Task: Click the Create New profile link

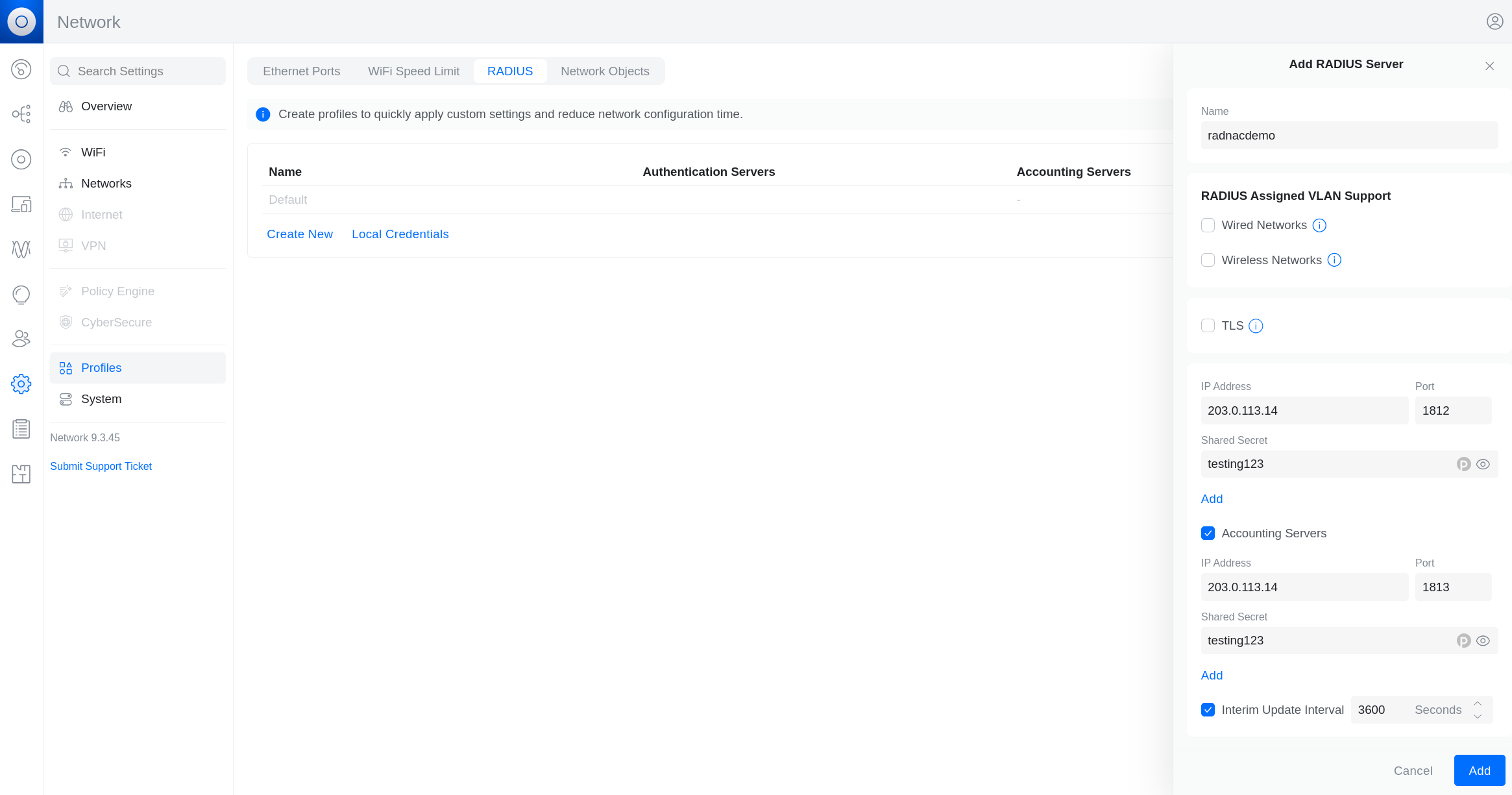Action: coord(300,234)
